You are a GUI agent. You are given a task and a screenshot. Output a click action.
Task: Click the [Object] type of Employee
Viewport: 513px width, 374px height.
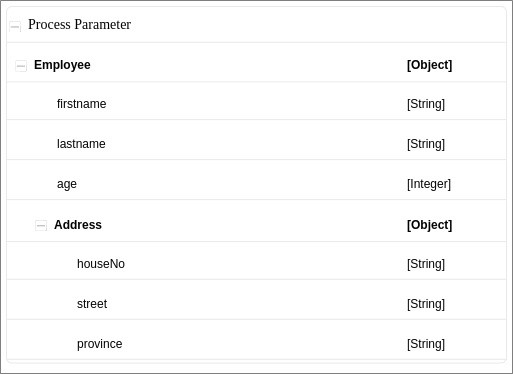pos(429,65)
